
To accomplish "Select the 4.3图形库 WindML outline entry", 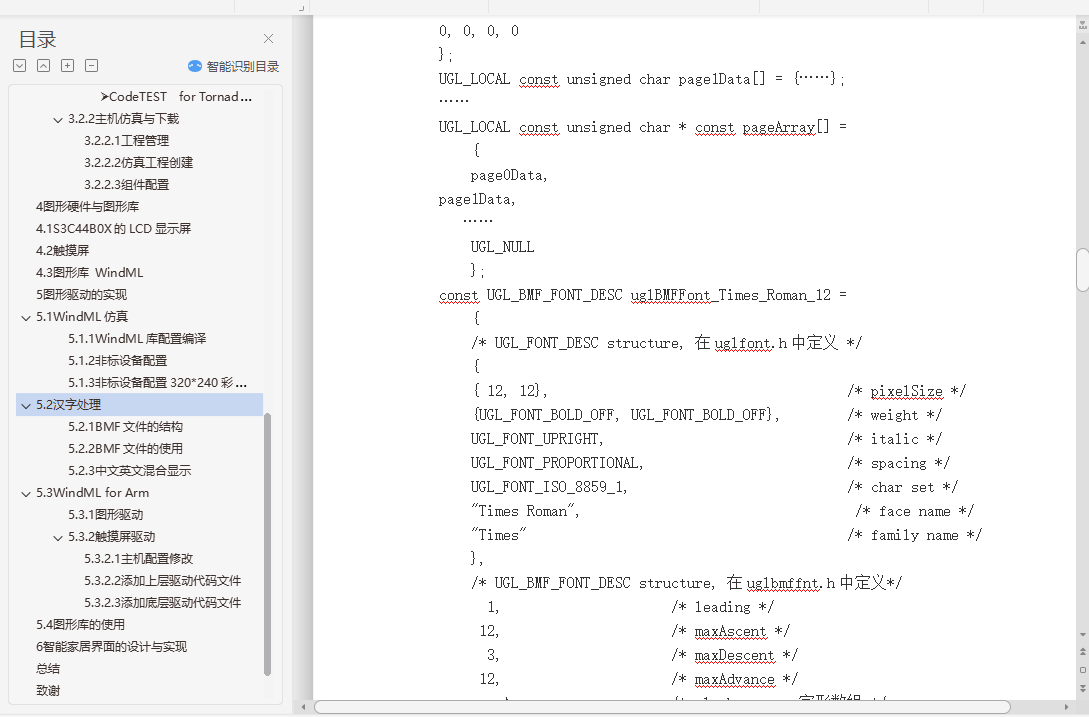I will point(90,272).
